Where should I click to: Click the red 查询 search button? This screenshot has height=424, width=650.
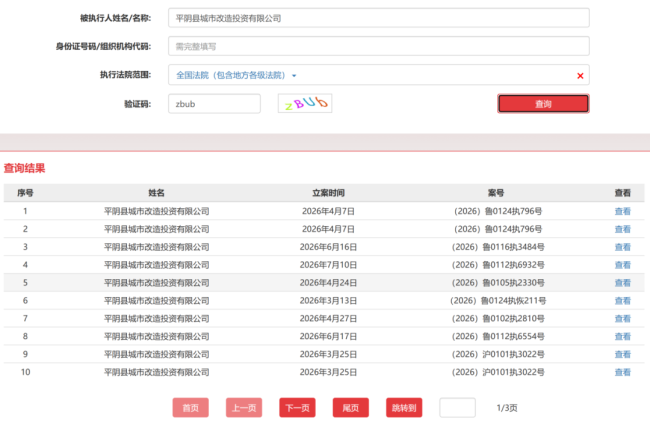tap(543, 104)
